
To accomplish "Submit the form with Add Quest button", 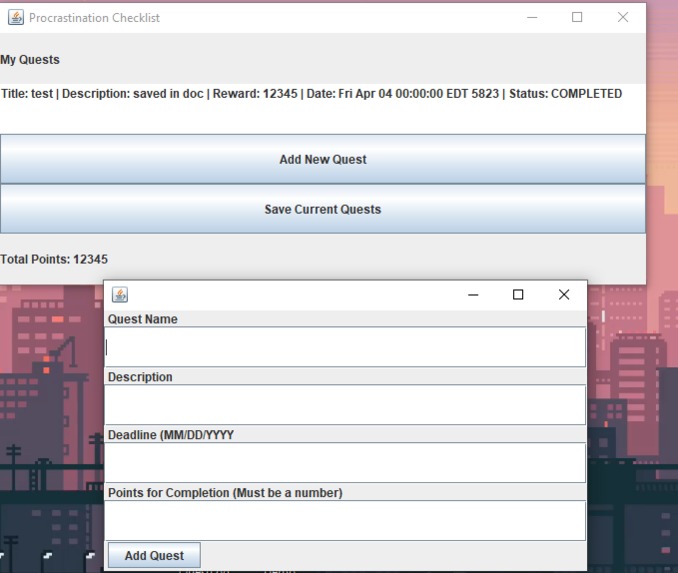I will 154,555.
